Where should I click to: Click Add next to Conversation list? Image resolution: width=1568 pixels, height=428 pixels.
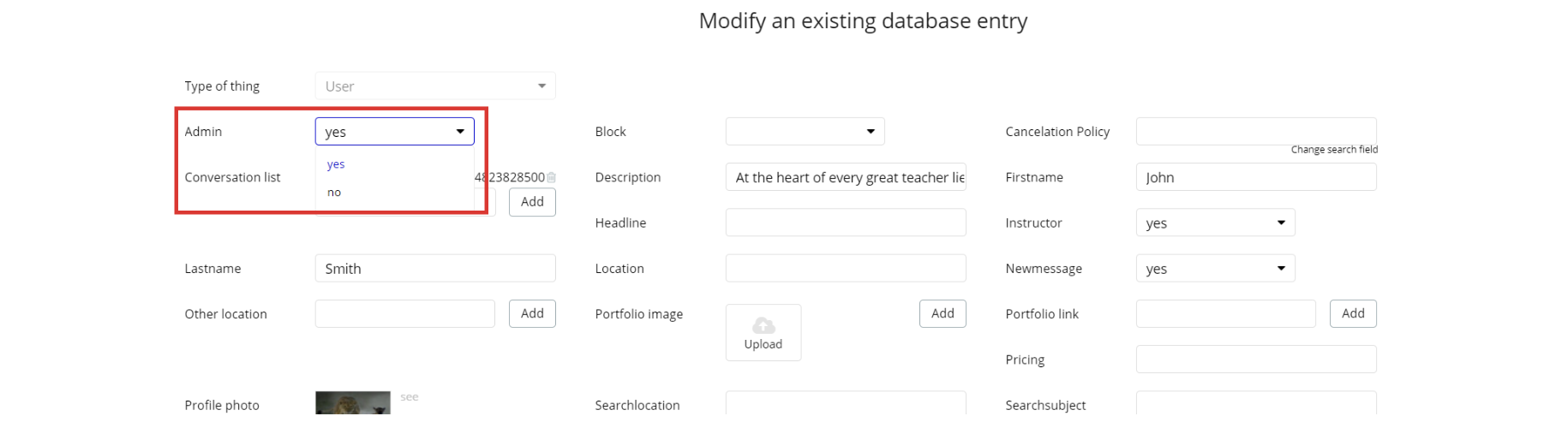point(532,202)
